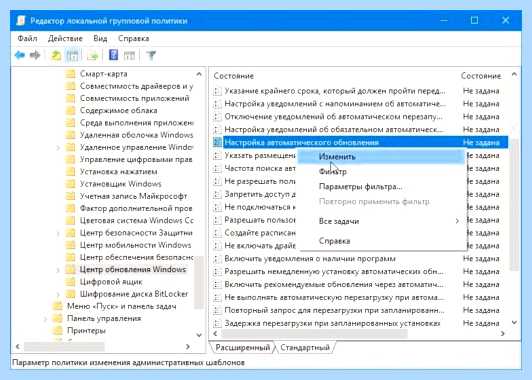Select Содержимое облака in the tree
The height and width of the screenshot is (380, 532).
[118, 111]
